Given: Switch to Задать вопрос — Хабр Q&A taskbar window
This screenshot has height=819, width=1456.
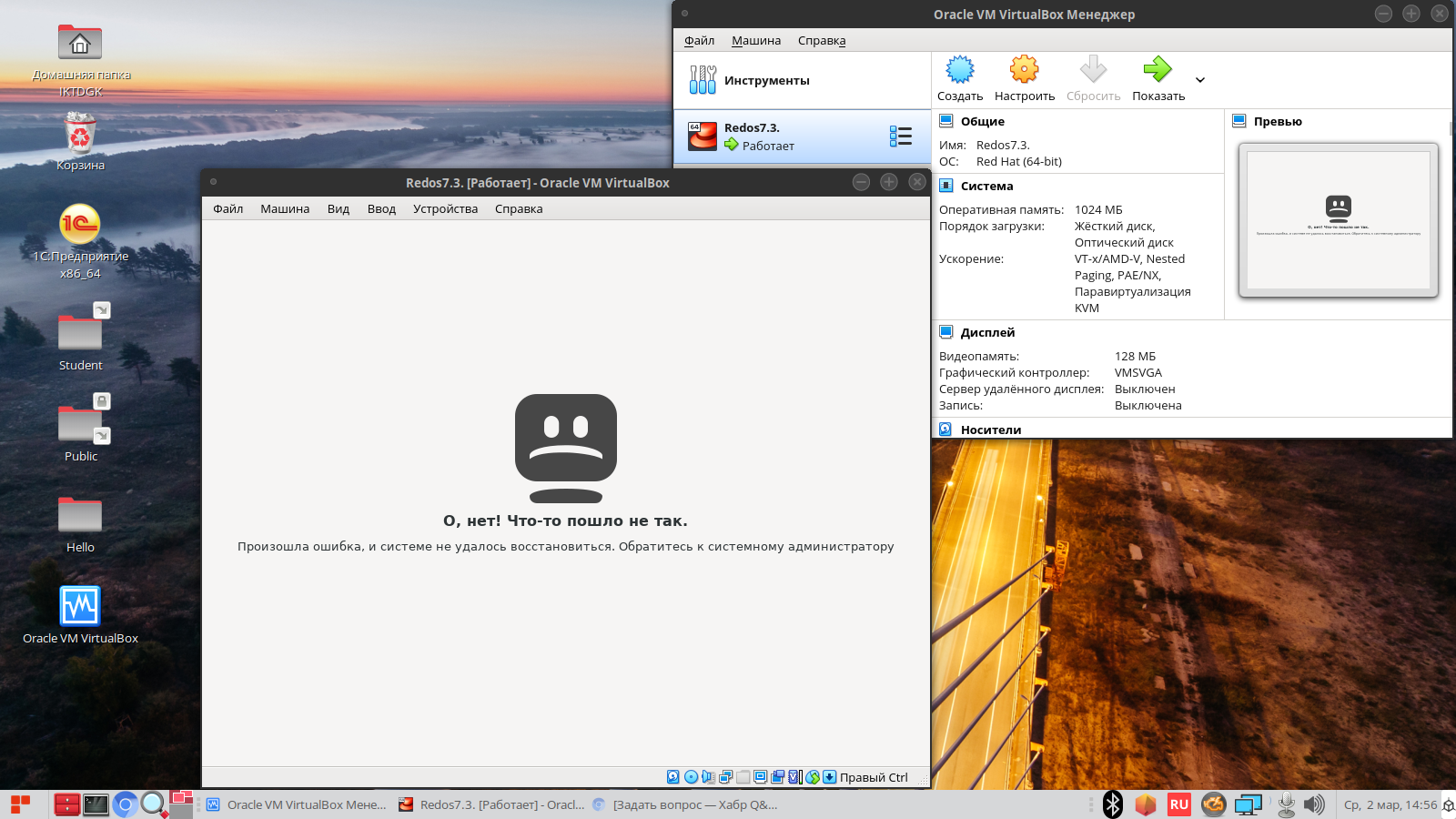Looking at the screenshot, I should pyautogui.click(x=684, y=804).
